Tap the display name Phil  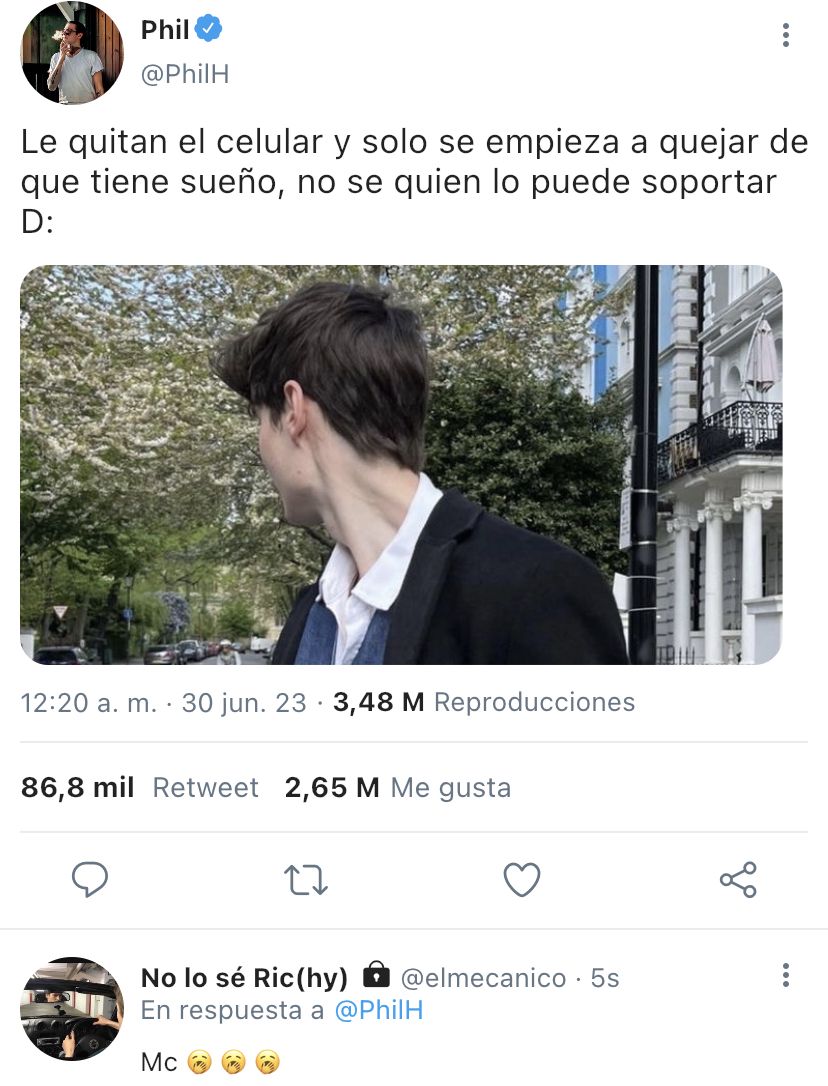(165, 30)
